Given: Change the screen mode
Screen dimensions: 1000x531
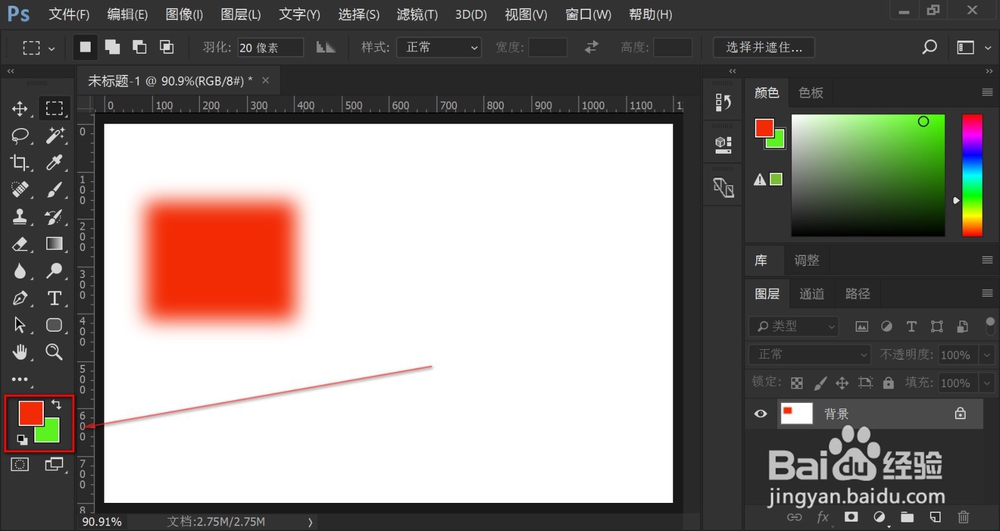Looking at the screenshot, I should (54, 465).
